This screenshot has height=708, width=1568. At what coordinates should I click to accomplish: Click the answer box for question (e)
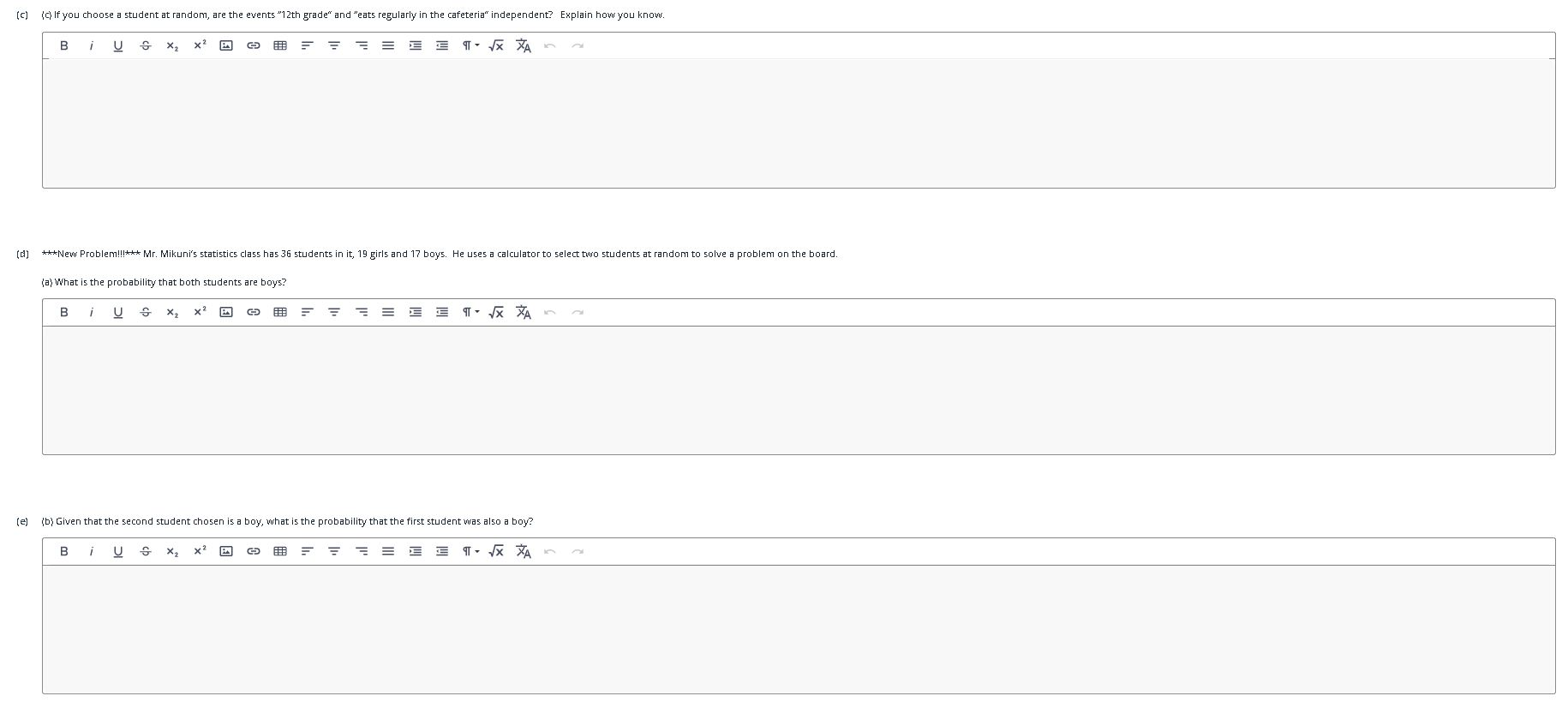point(799,629)
